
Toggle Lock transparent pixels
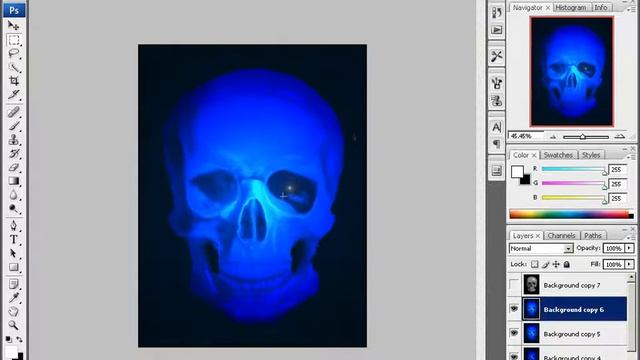[x=534, y=264]
